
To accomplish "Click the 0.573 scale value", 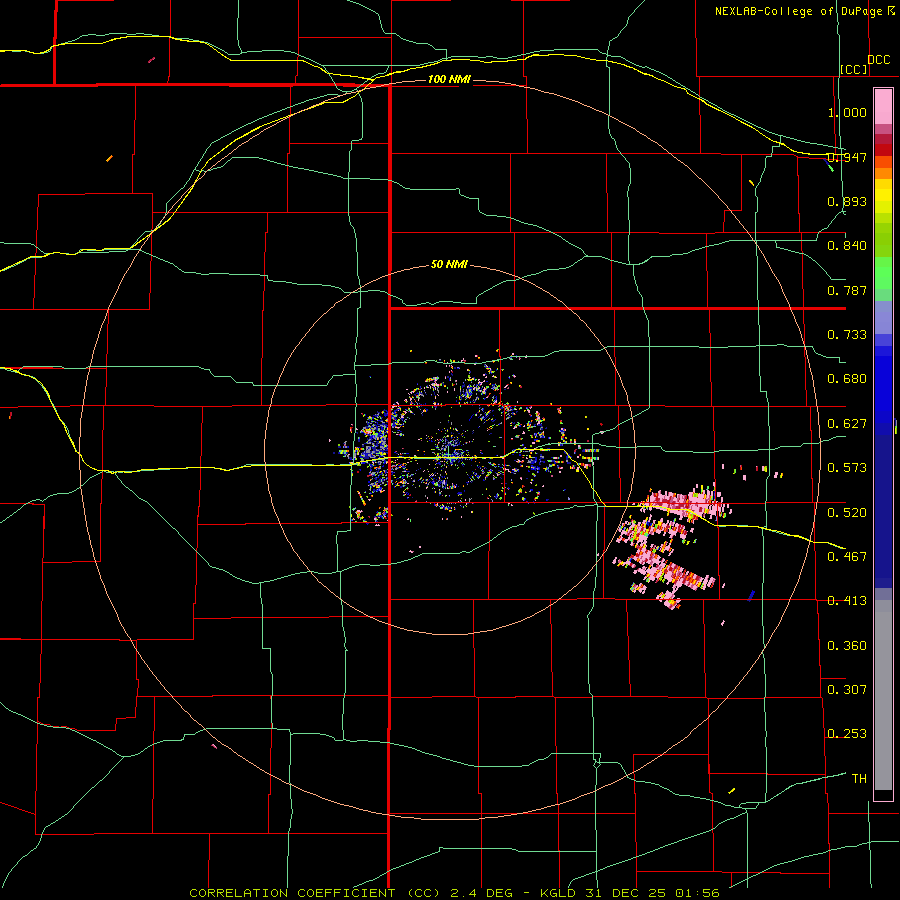I will (847, 468).
